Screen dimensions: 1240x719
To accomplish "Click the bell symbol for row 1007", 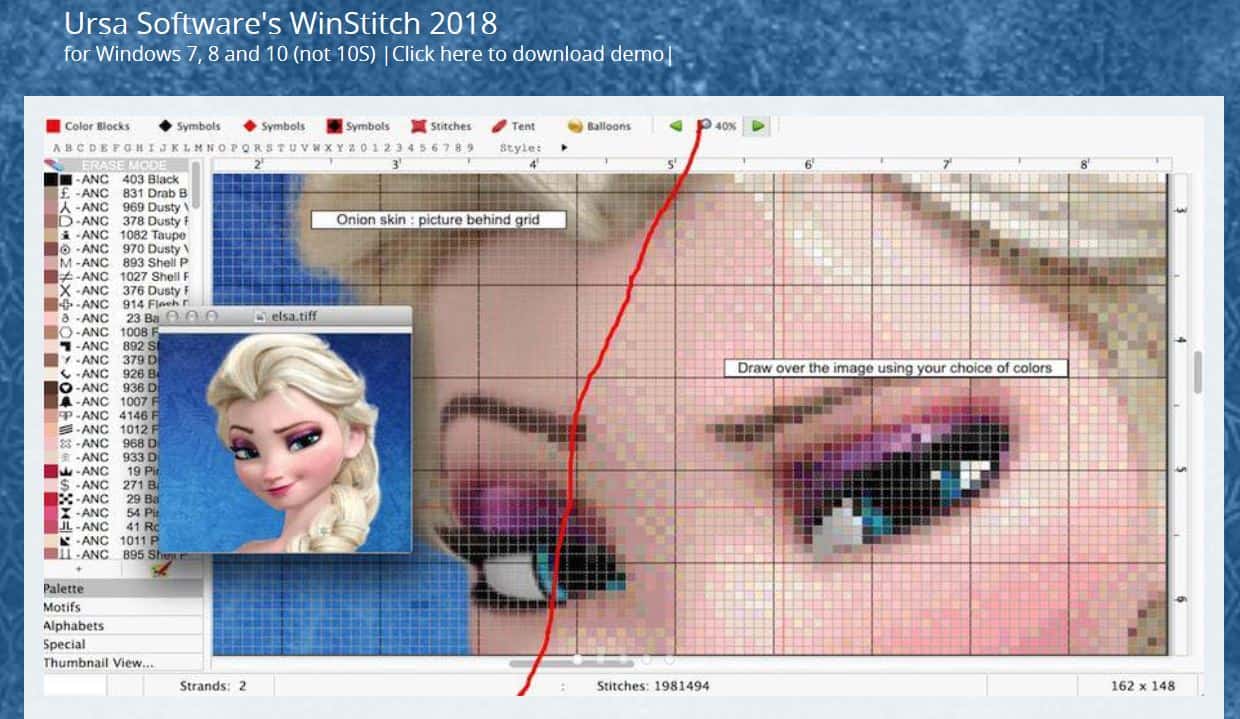I will [x=65, y=402].
